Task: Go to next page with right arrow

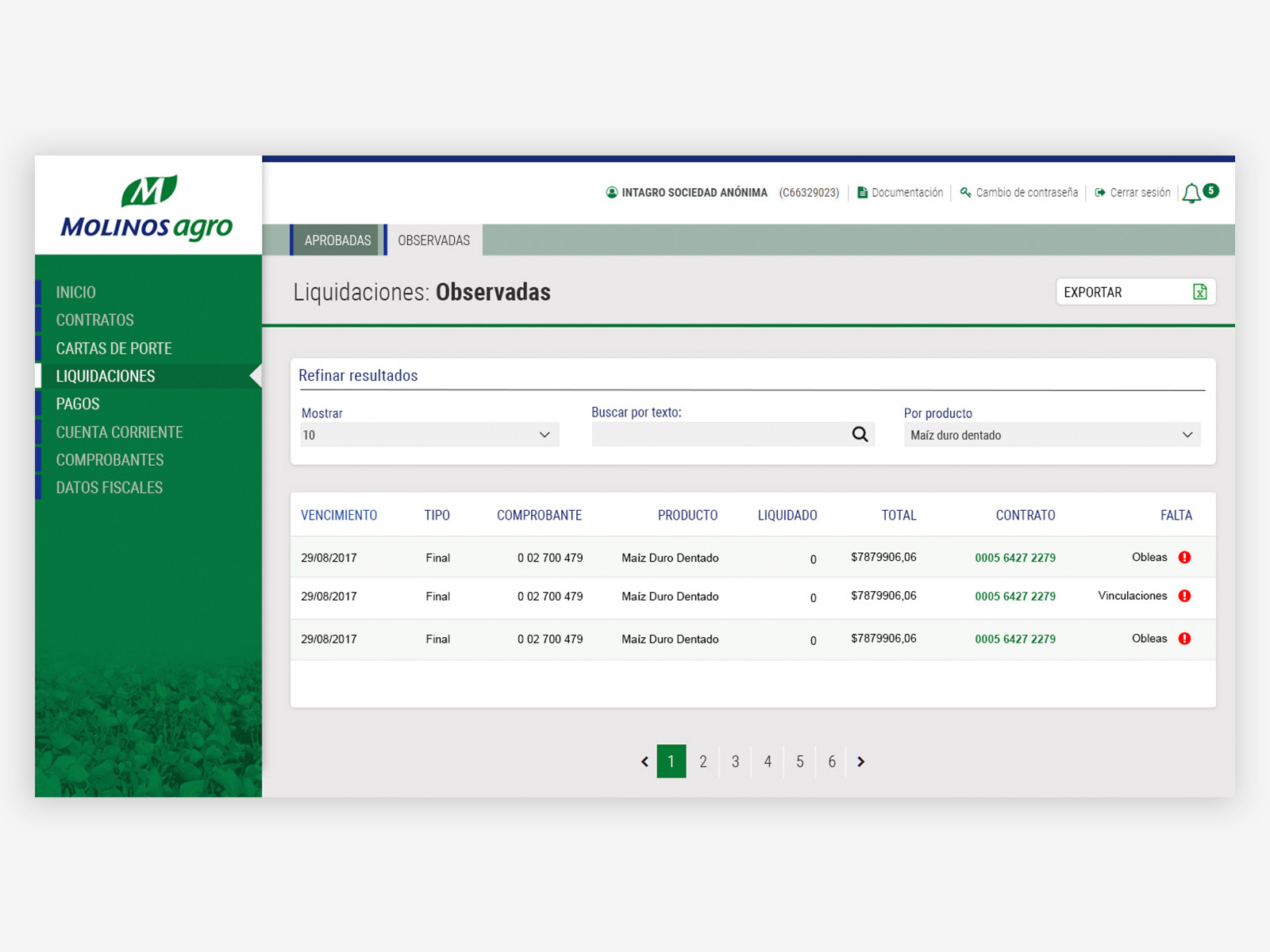Action: tap(860, 762)
